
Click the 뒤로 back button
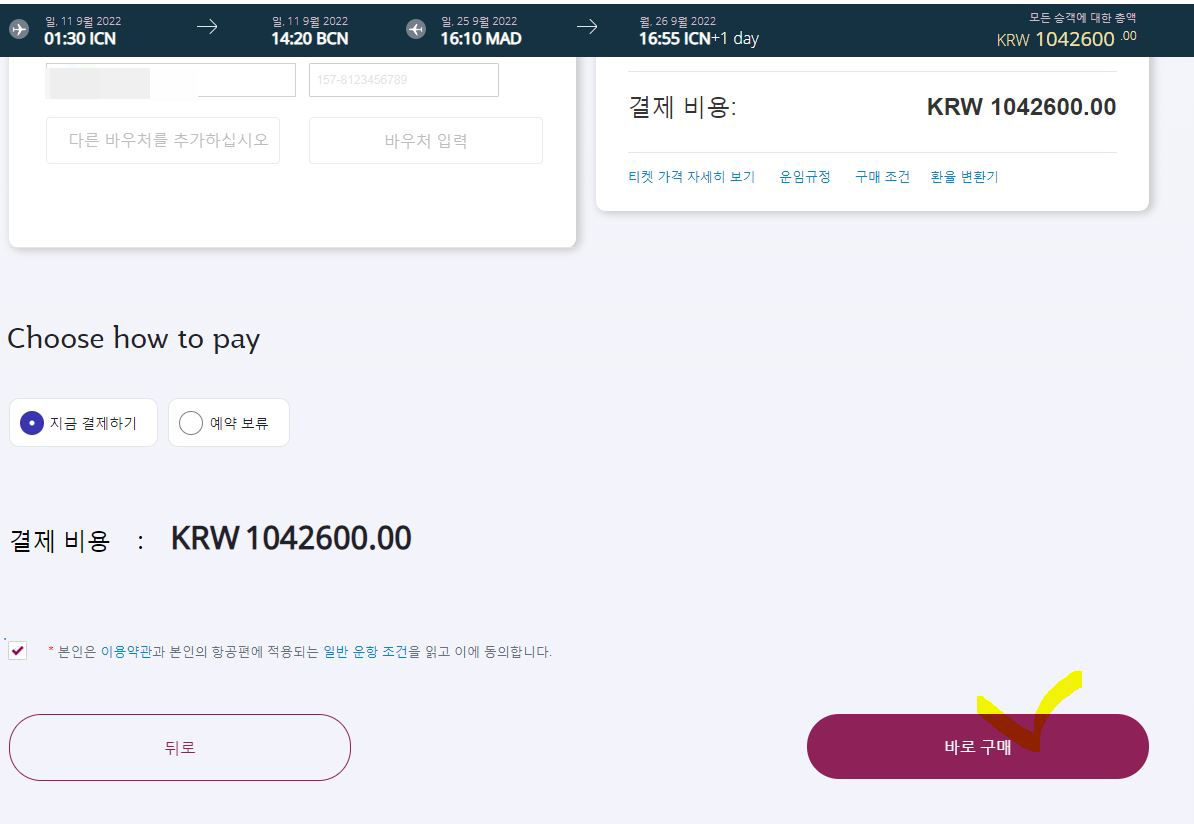tap(180, 747)
